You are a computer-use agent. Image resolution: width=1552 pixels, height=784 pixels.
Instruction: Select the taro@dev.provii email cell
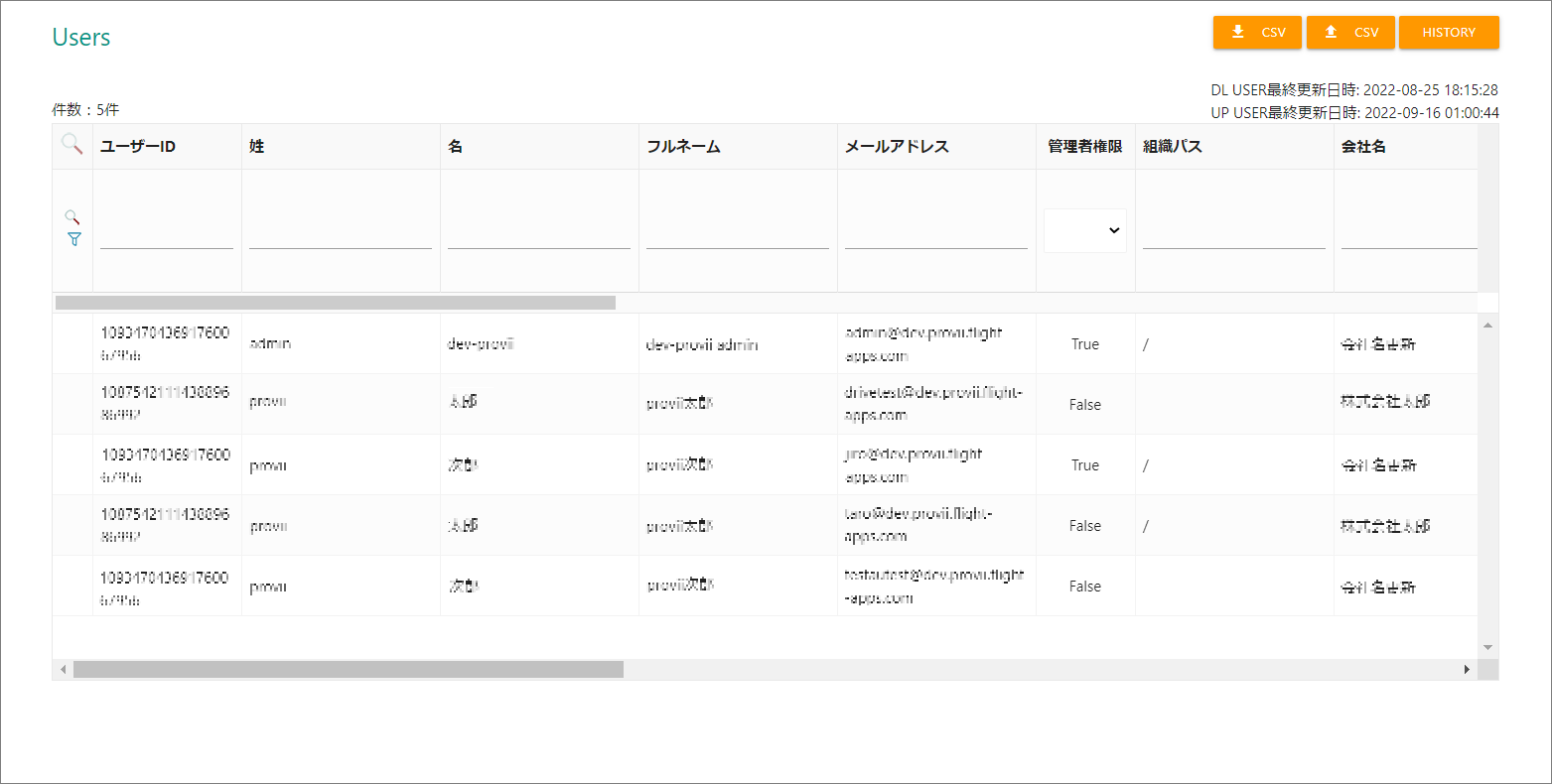(x=936, y=526)
